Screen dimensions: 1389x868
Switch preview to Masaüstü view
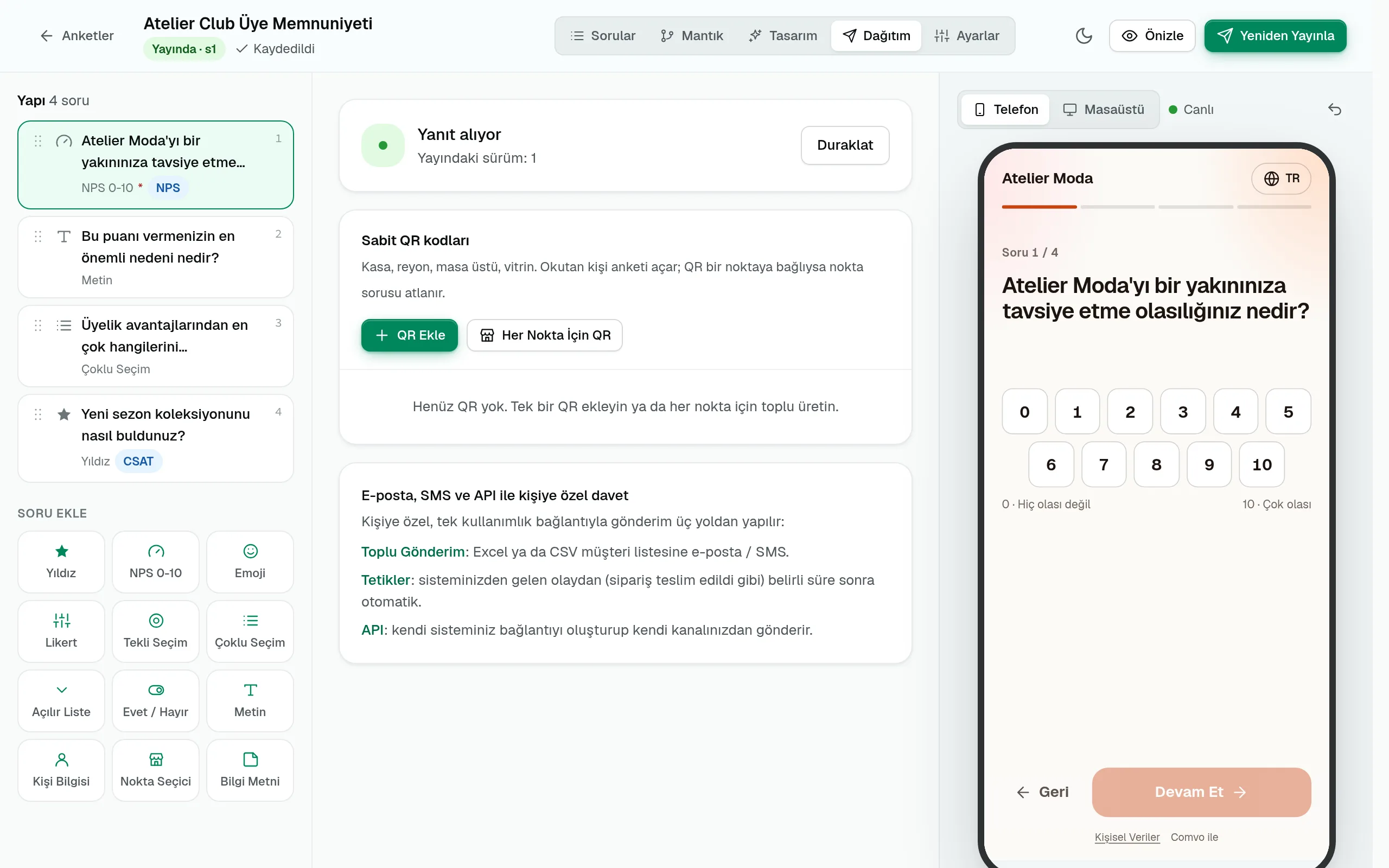(1103, 109)
